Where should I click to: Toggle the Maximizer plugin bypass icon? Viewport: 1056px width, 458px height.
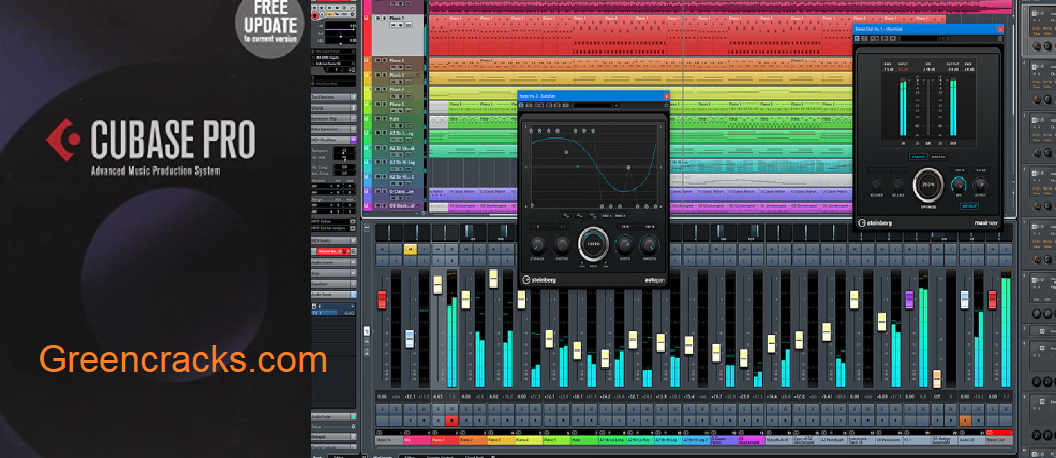pyautogui.click(x=859, y=38)
